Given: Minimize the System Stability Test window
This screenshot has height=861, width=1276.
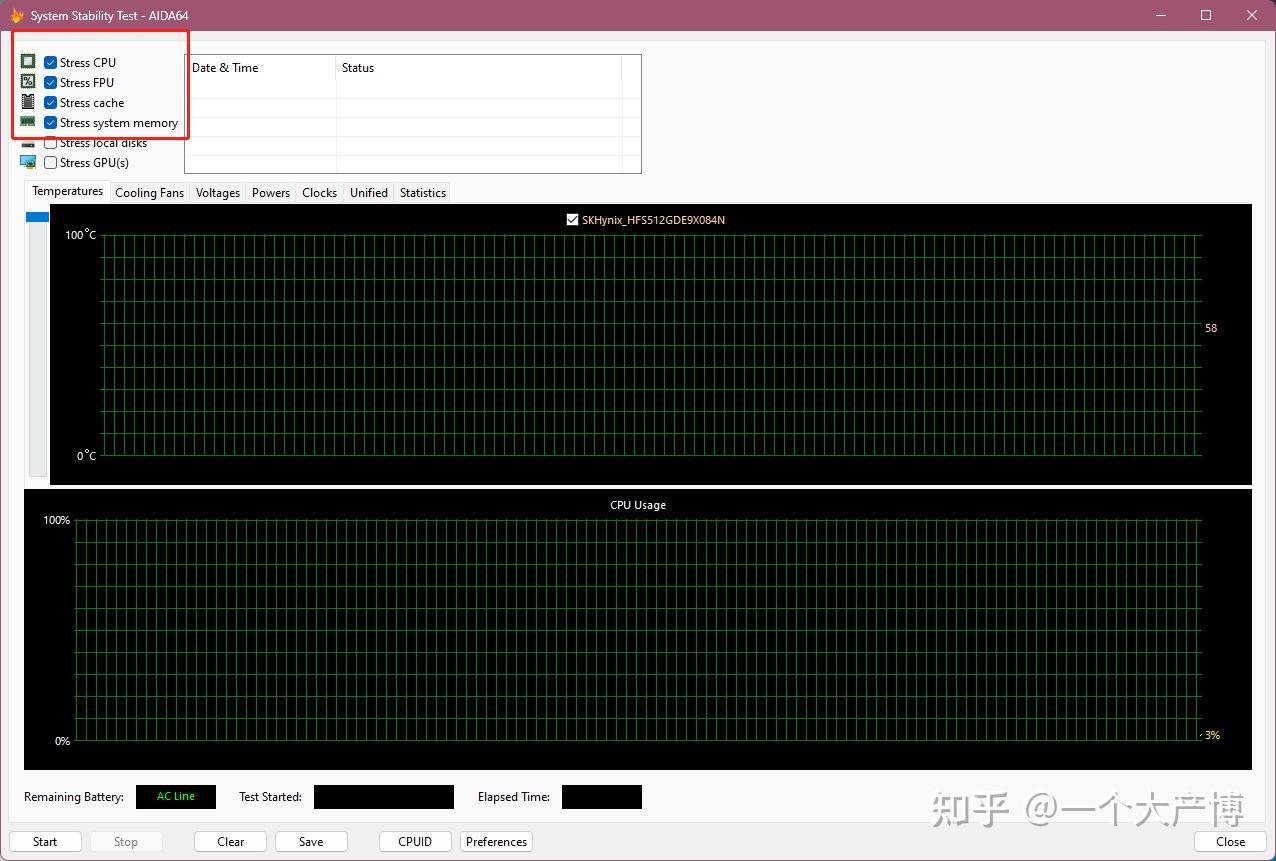Looking at the screenshot, I should click(1161, 15).
